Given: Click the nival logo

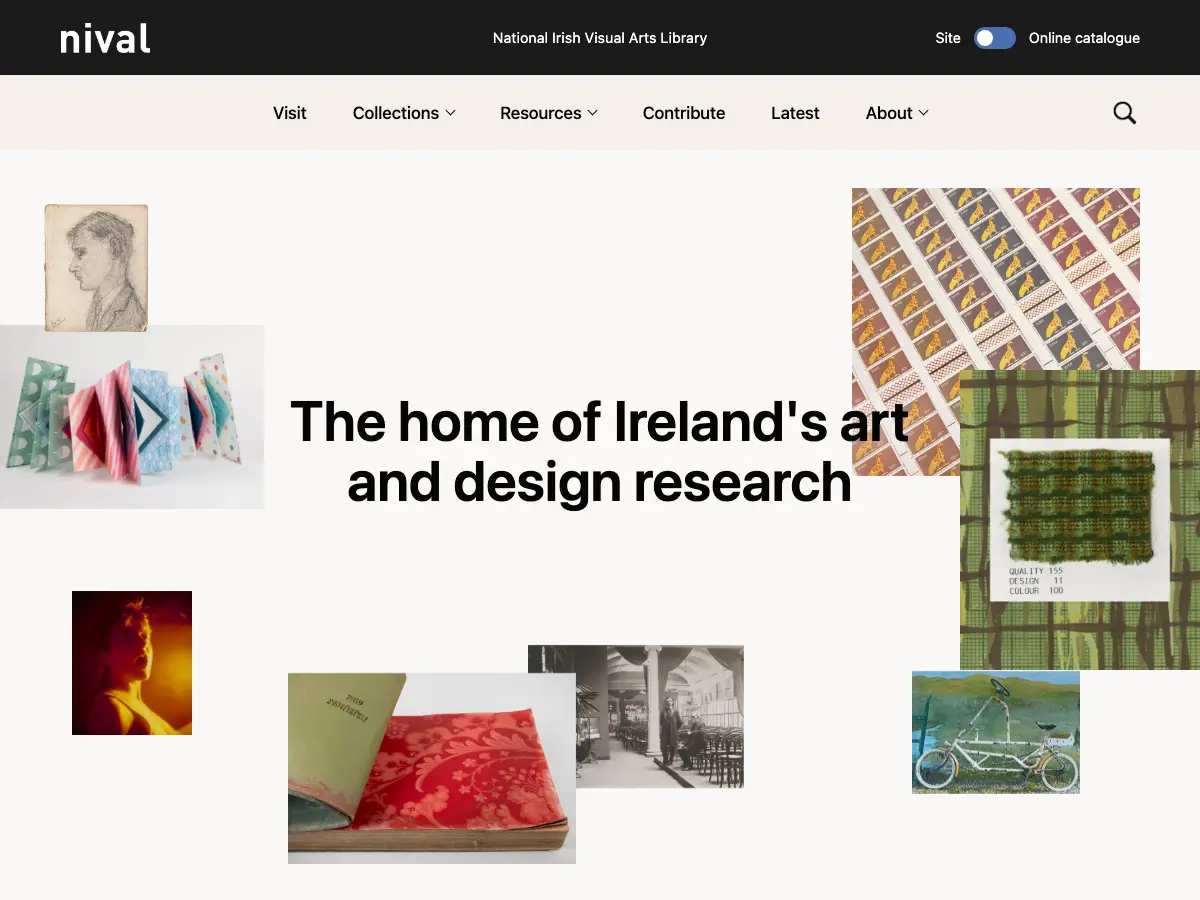Looking at the screenshot, I should (105, 38).
